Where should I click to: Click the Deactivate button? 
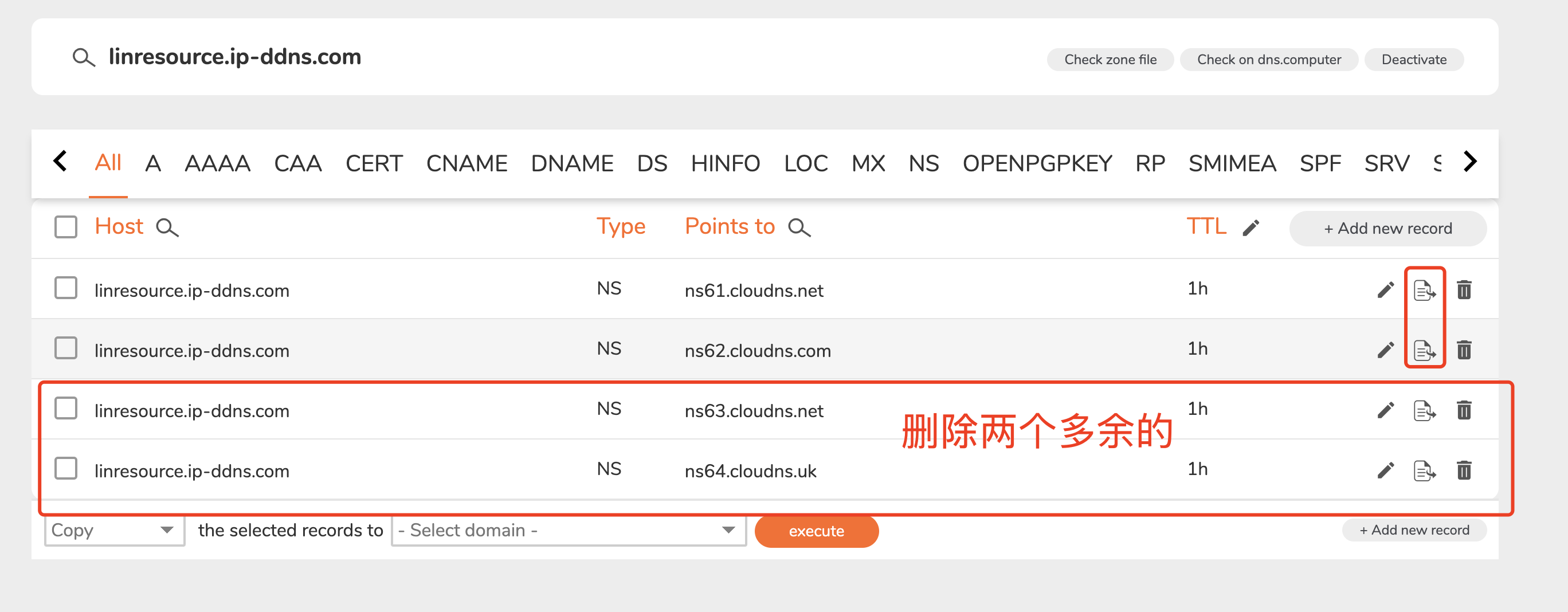[x=1414, y=60]
